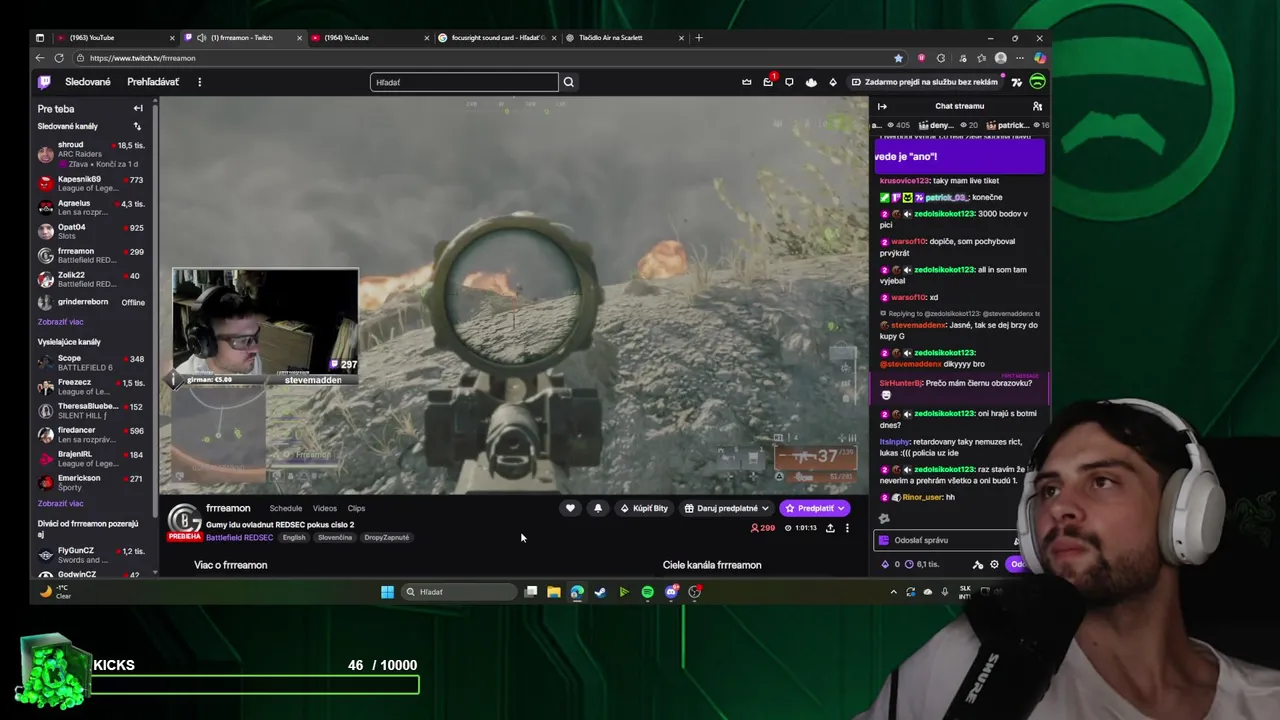Expand followed channels via first Zobraziť viac
The width and height of the screenshot is (1280, 720).
[60, 322]
